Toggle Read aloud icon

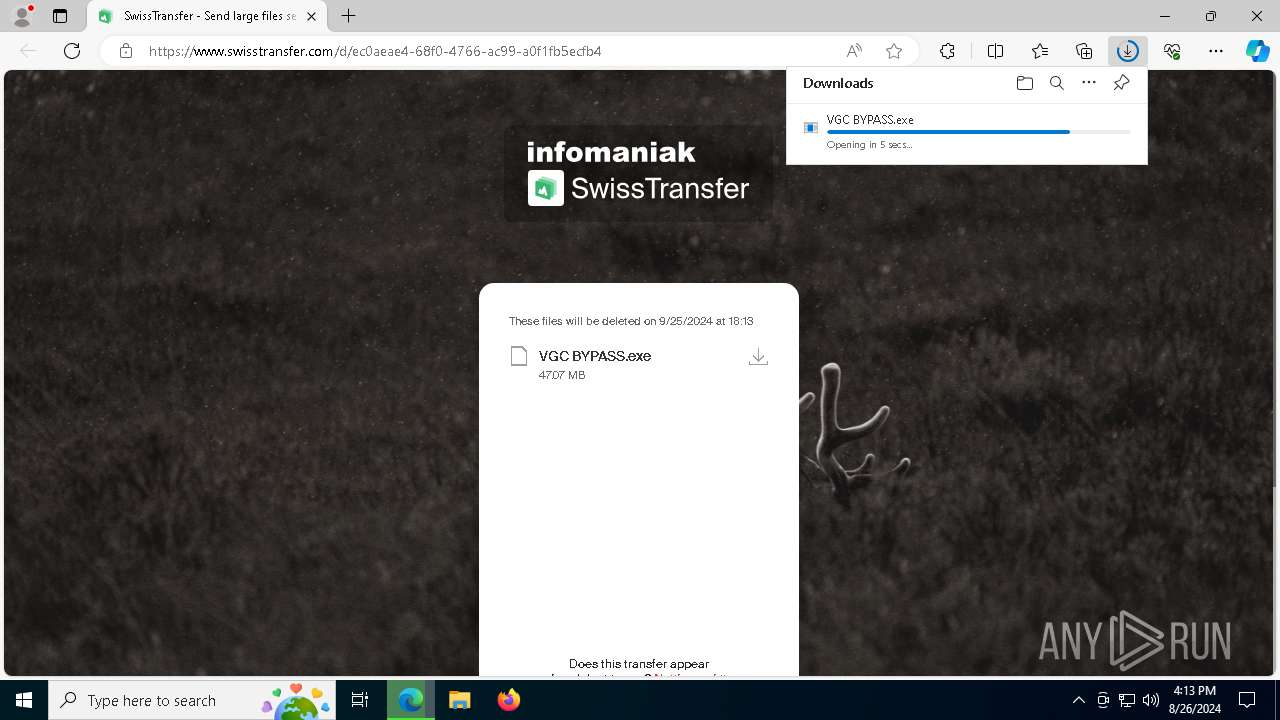point(854,51)
